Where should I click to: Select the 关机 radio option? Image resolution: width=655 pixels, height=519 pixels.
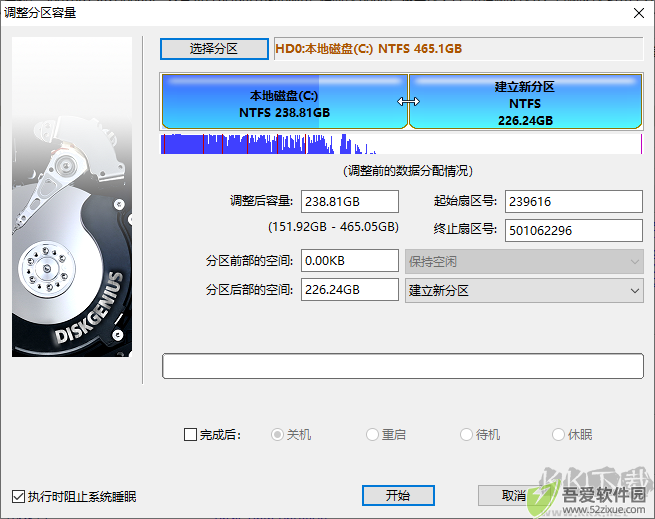[x=277, y=435]
